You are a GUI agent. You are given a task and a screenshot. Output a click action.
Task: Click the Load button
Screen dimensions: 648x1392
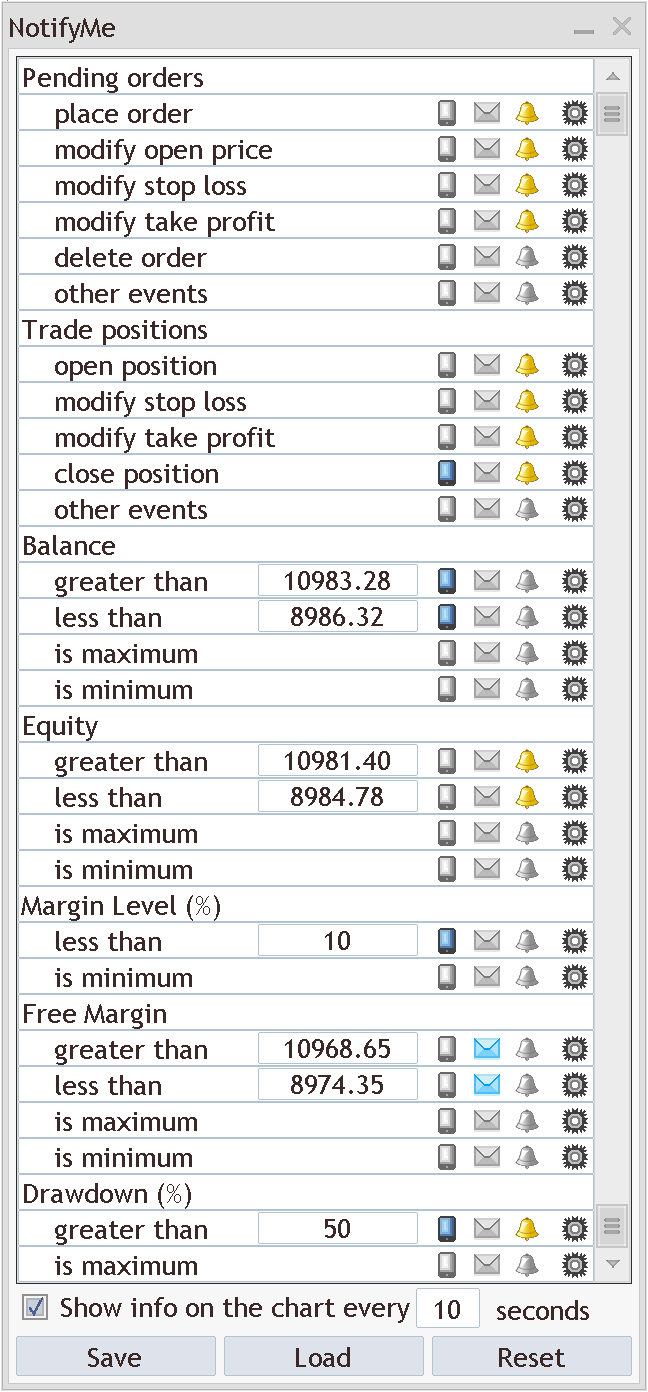323,1358
